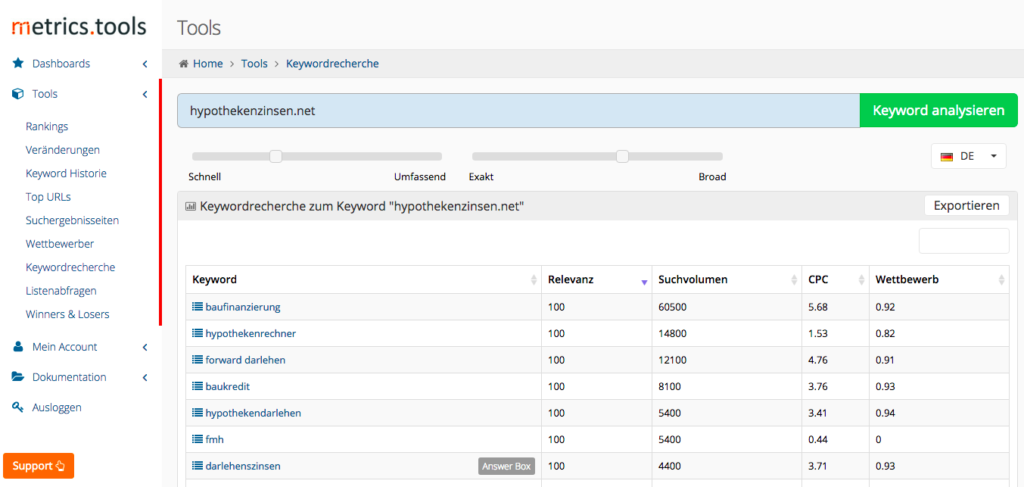Click the table filter search box
The height and width of the screenshot is (487, 1024).
coord(964,240)
